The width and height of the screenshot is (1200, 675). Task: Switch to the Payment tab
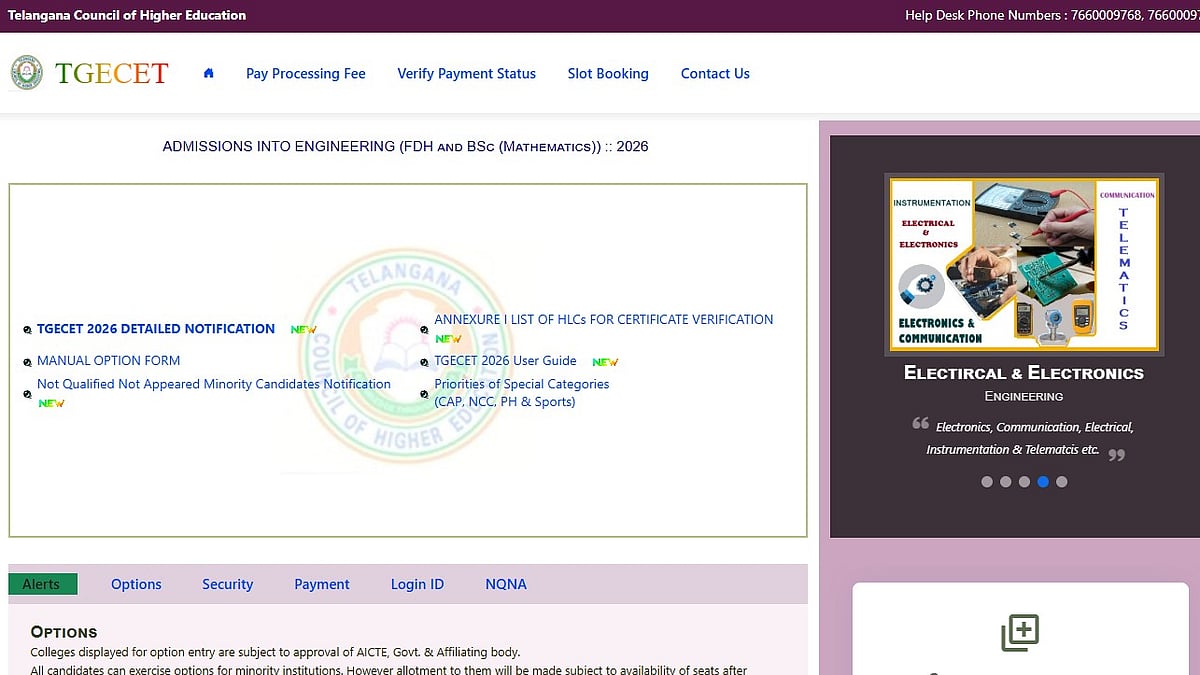[322, 584]
